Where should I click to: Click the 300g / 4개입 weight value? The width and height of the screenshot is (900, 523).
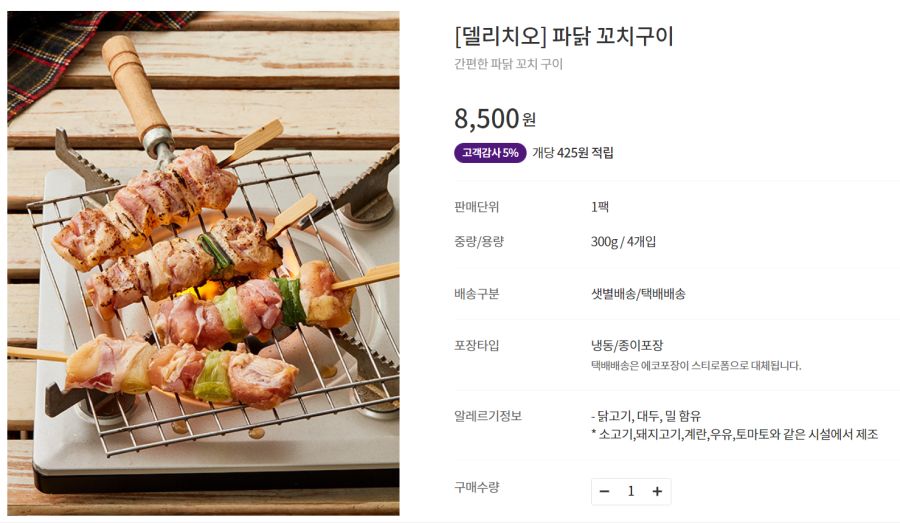(x=623, y=241)
